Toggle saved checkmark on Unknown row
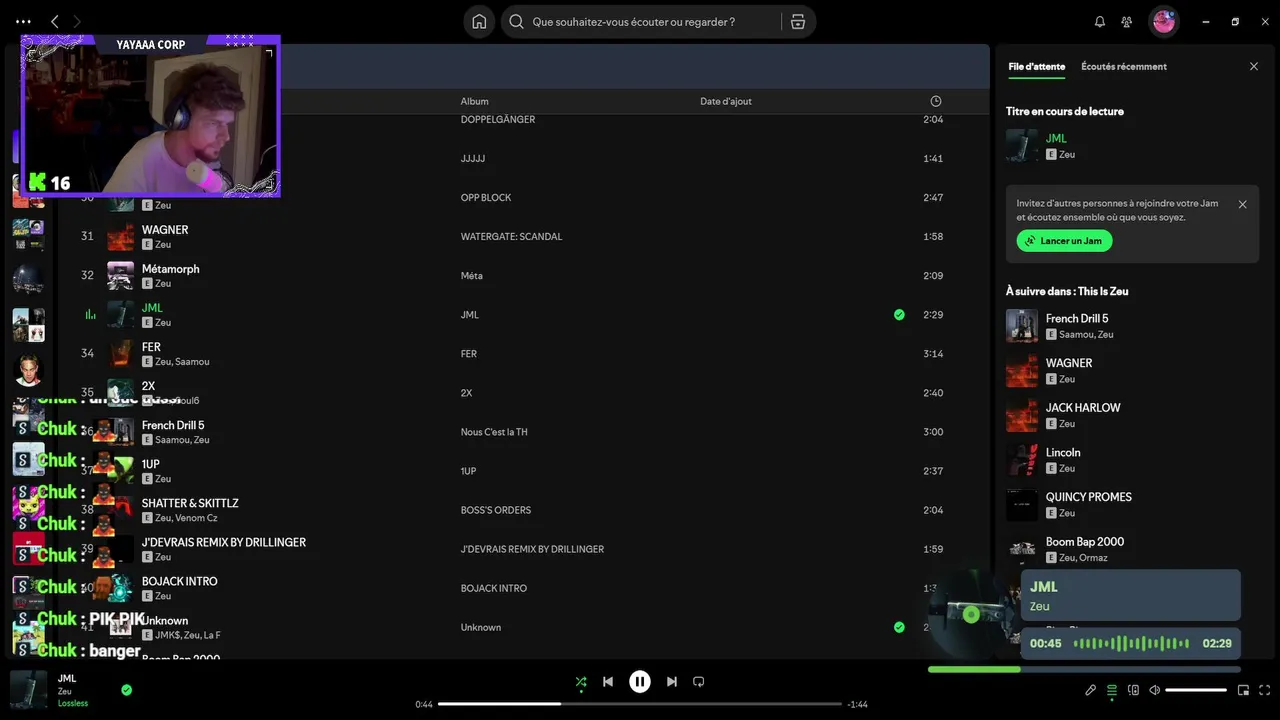The width and height of the screenshot is (1280, 720). click(x=899, y=628)
